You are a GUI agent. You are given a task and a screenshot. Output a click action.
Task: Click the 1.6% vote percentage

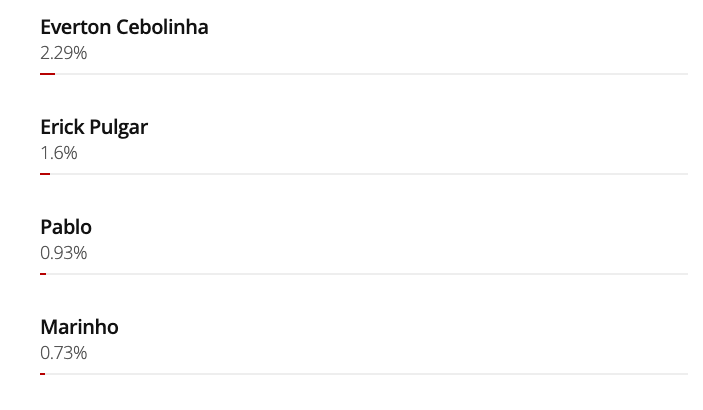pyautogui.click(x=59, y=153)
